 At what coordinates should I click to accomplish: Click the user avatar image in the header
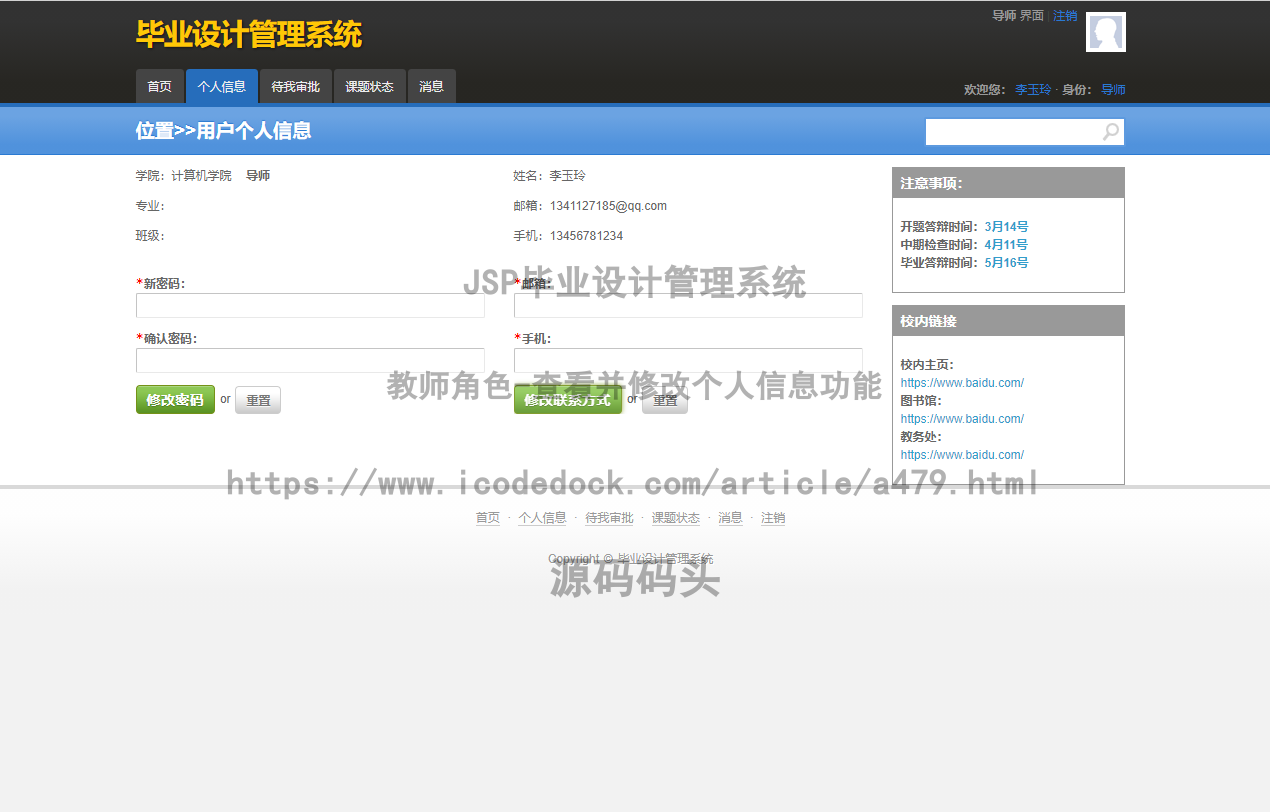tap(1105, 31)
